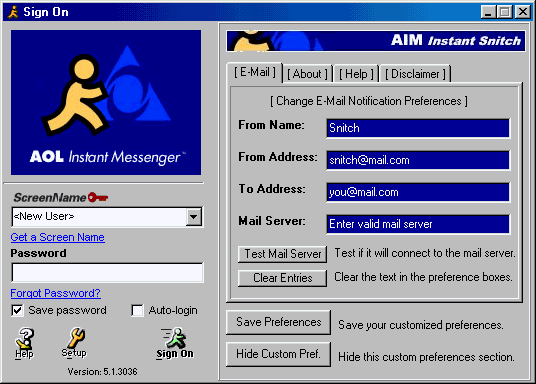
Task: Click the "Clear the text in the preference boxes" text
Action: (x=423, y=277)
